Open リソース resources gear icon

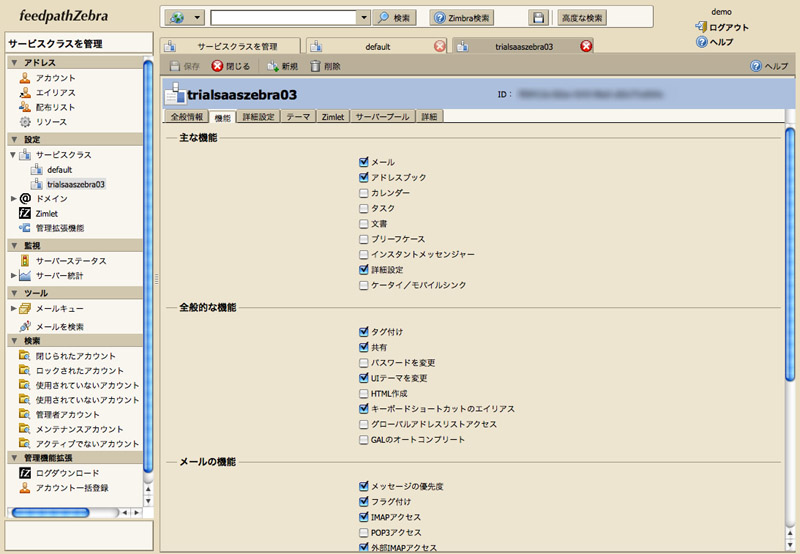(24, 122)
